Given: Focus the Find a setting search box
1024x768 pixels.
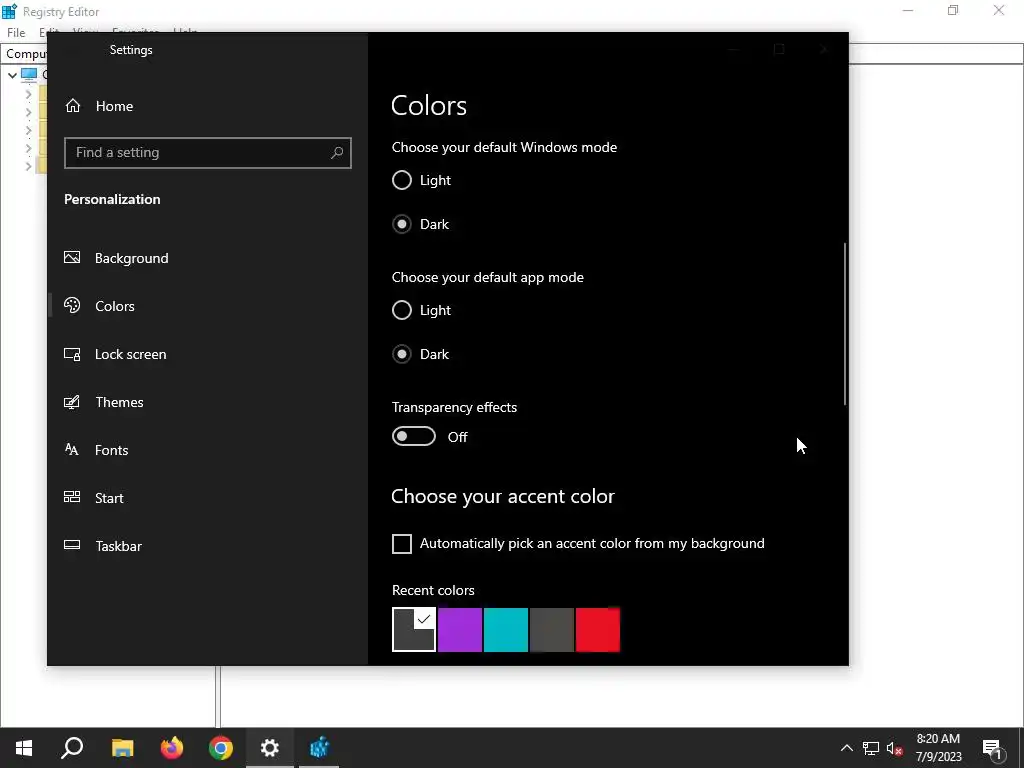Looking at the screenshot, I should coord(208,153).
